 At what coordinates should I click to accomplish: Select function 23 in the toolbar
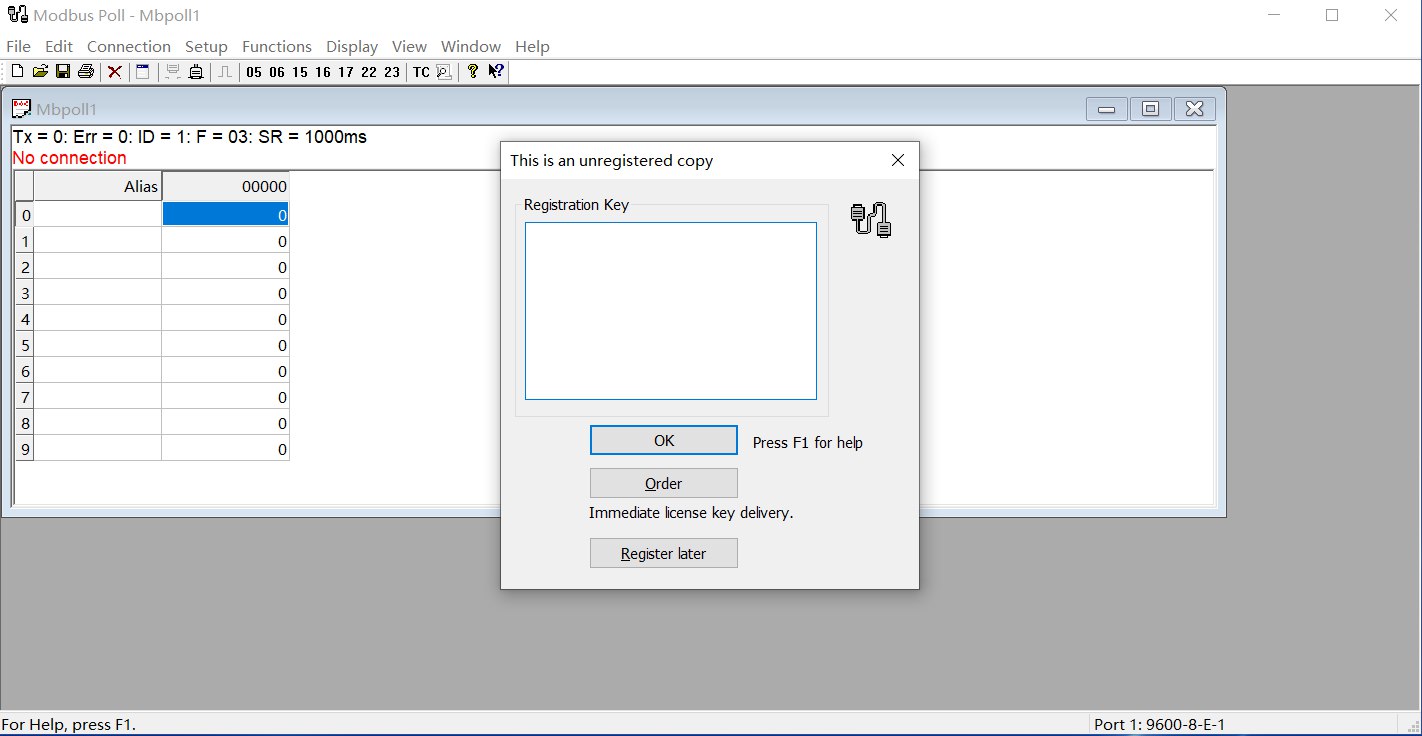[392, 72]
